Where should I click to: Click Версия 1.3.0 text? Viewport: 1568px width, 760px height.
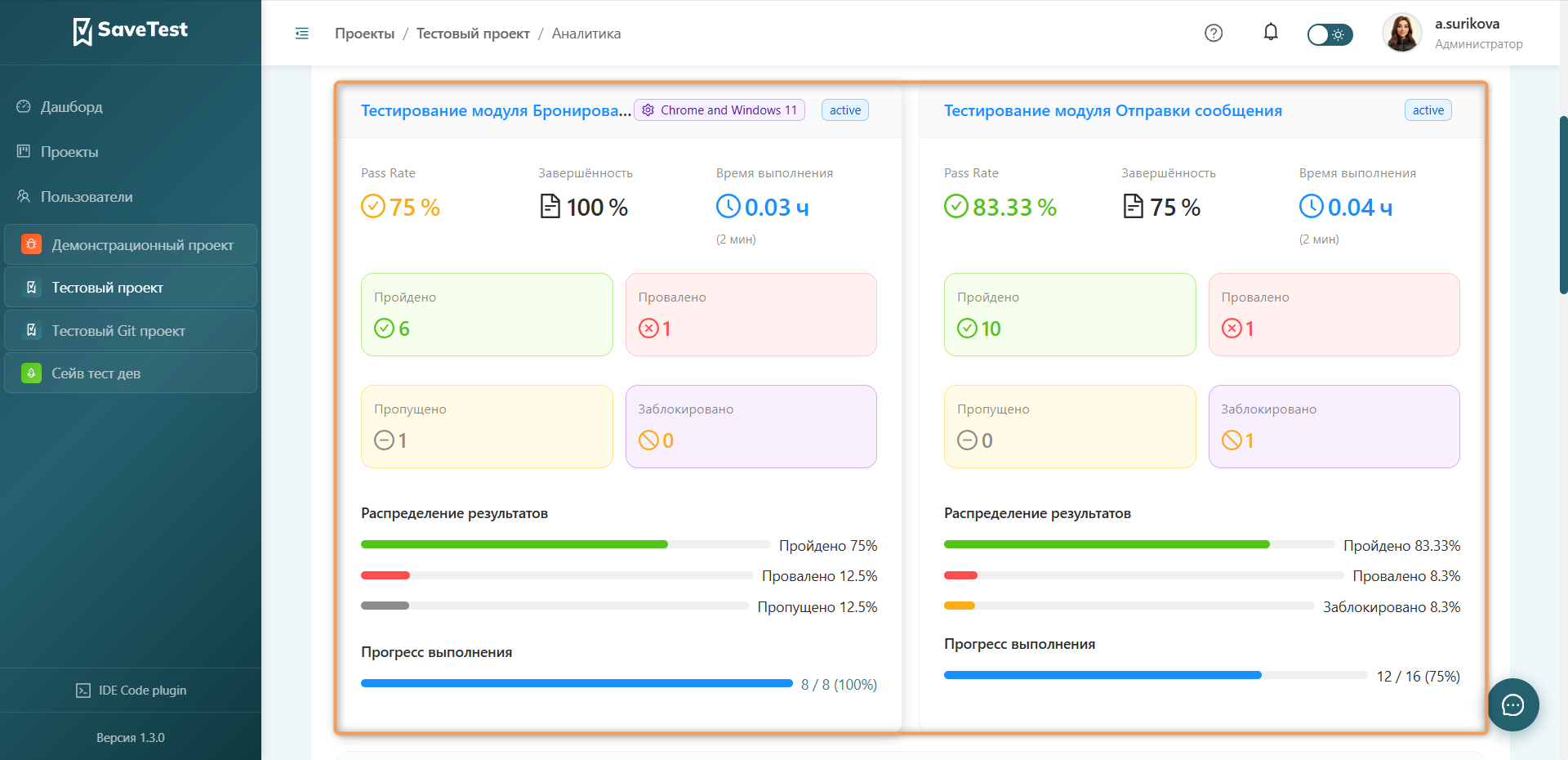point(131,738)
